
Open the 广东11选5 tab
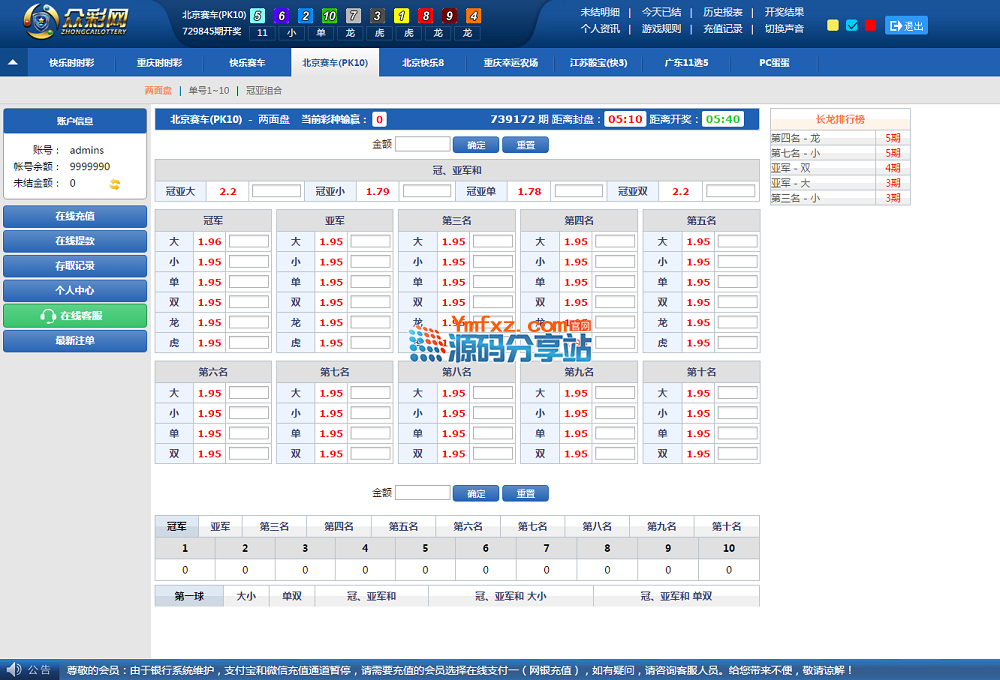686,63
